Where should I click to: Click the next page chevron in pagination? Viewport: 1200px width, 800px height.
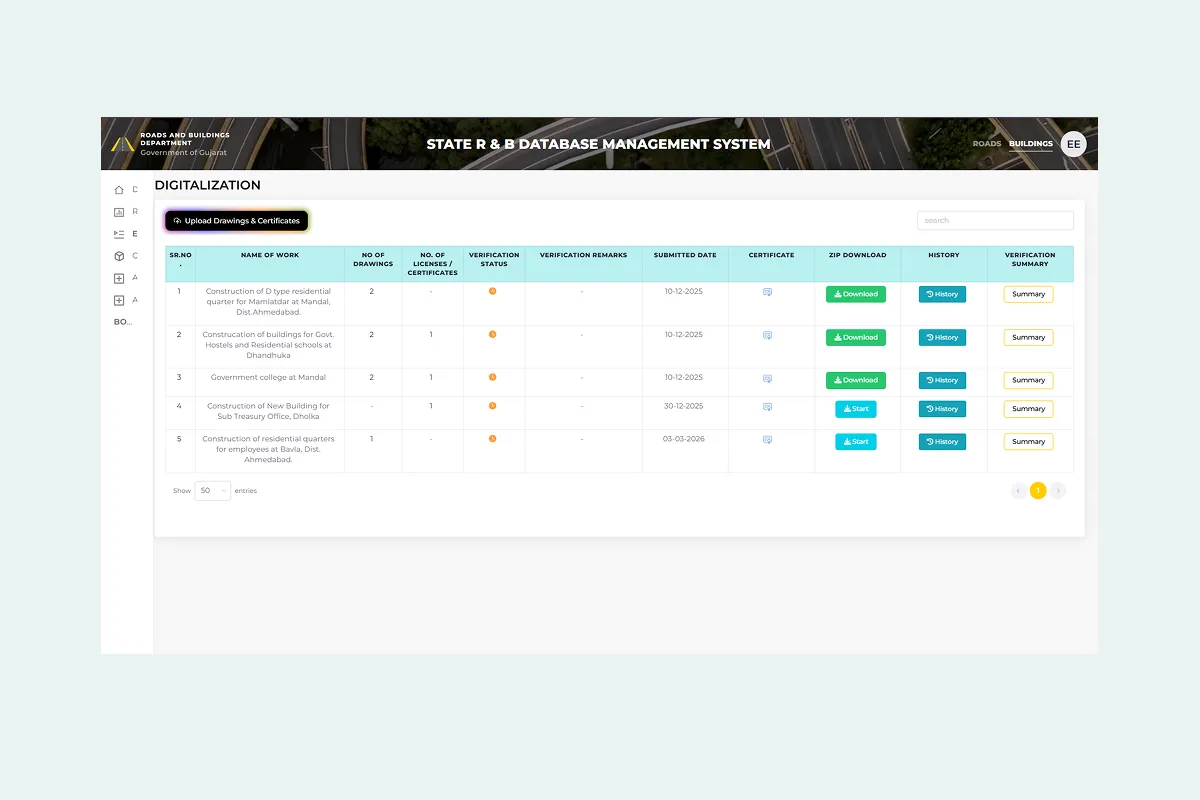point(1057,490)
